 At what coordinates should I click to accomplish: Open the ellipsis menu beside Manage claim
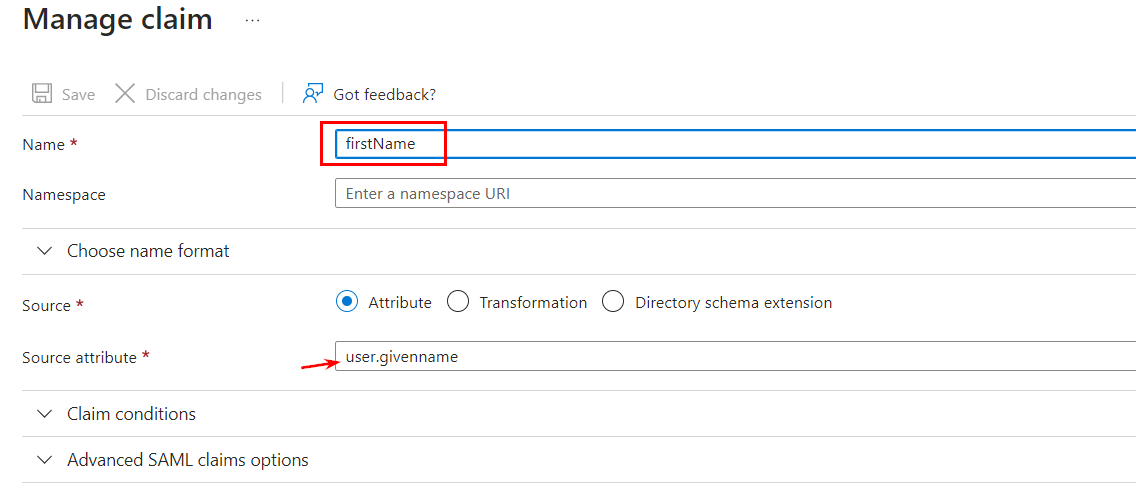point(252,21)
